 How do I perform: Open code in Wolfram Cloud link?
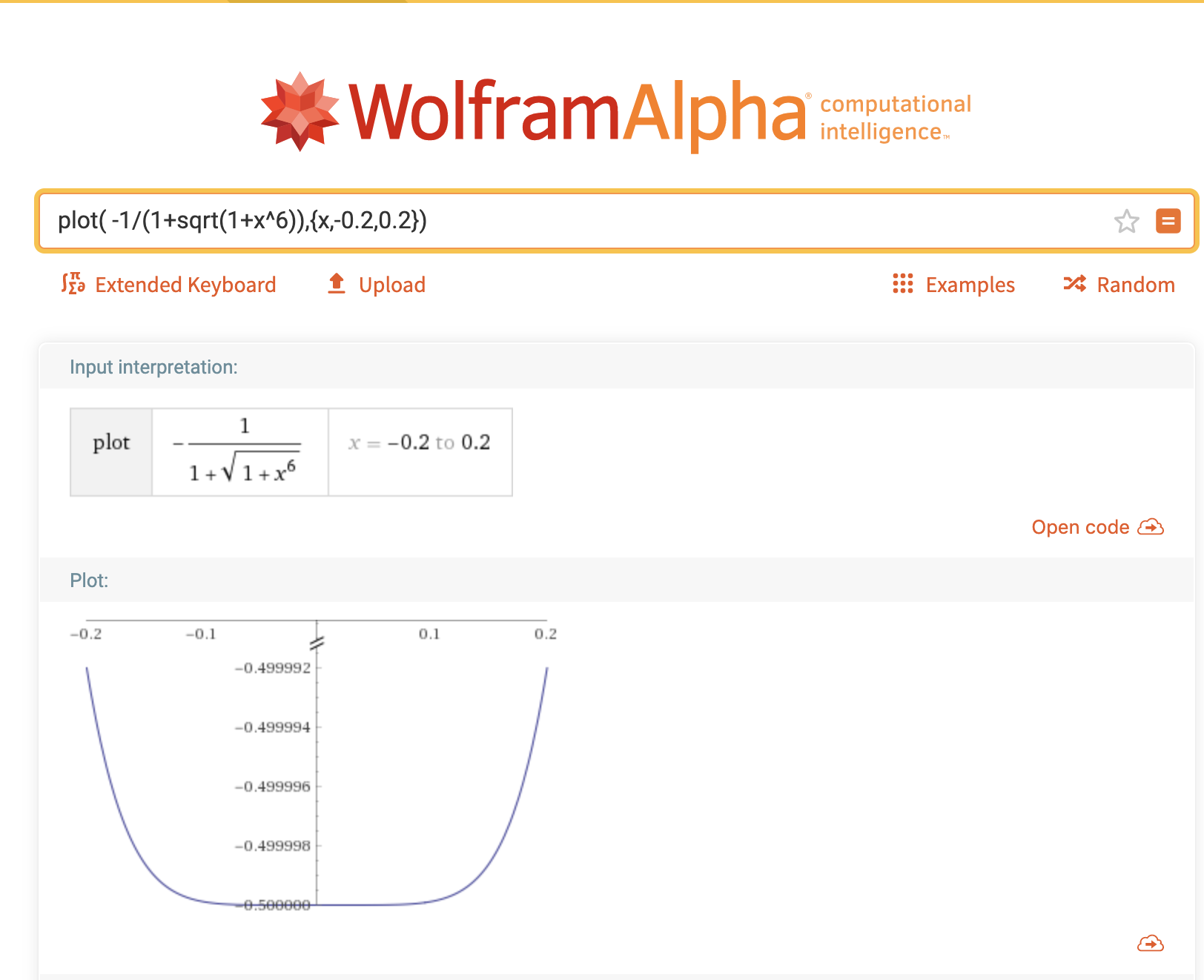point(1080,527)
